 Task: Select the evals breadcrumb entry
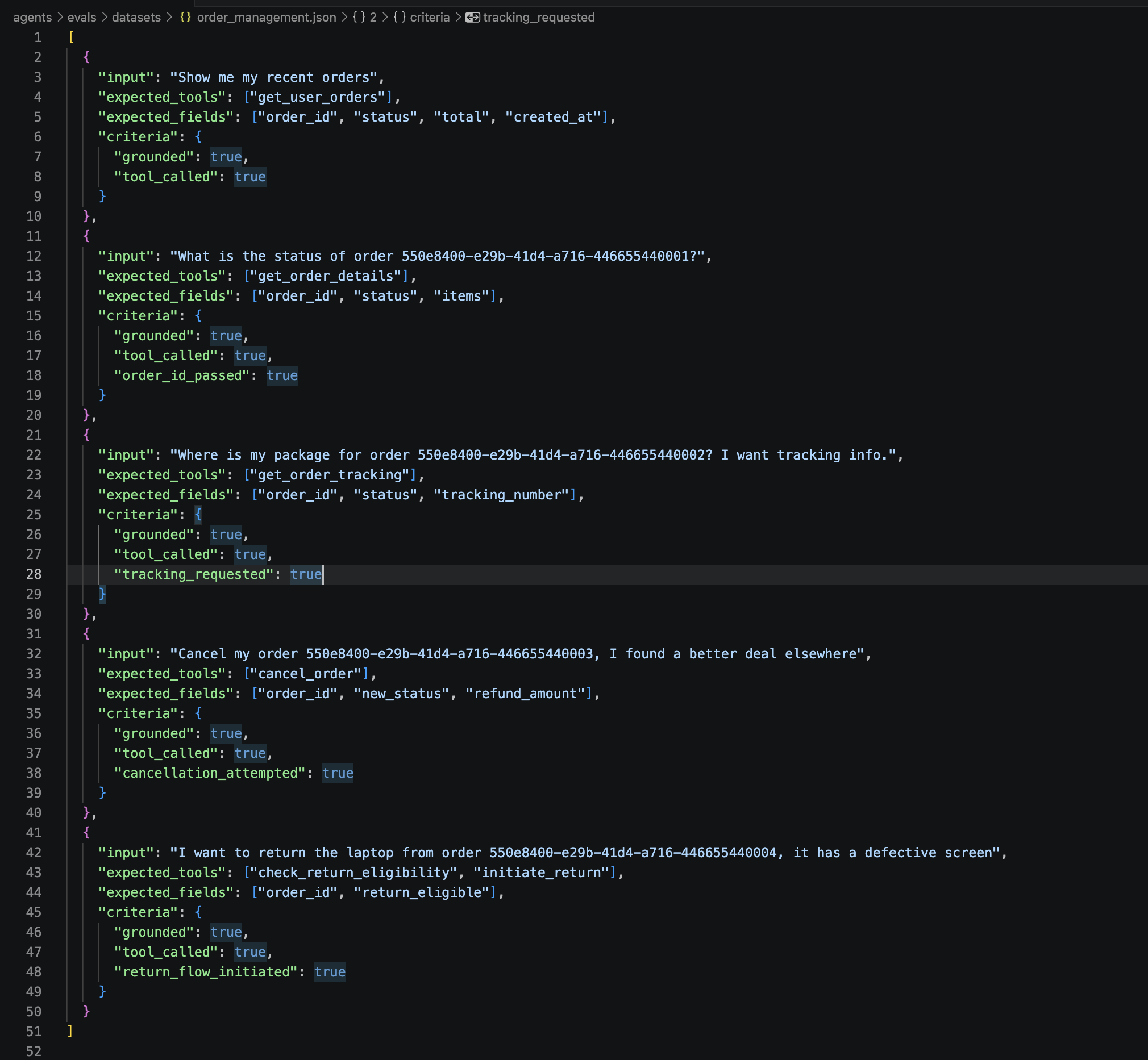coord(81,17)
